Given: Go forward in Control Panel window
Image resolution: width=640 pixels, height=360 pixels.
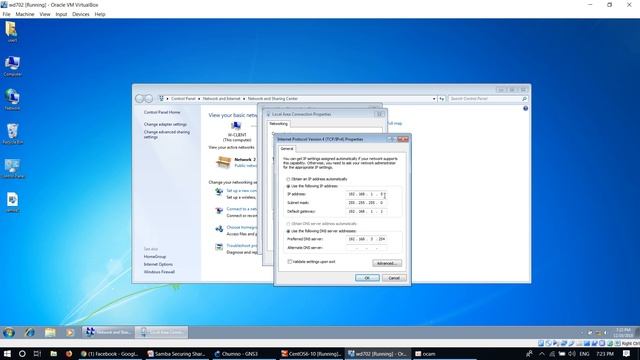Looking at the screenshot, I should coord(149,98).
